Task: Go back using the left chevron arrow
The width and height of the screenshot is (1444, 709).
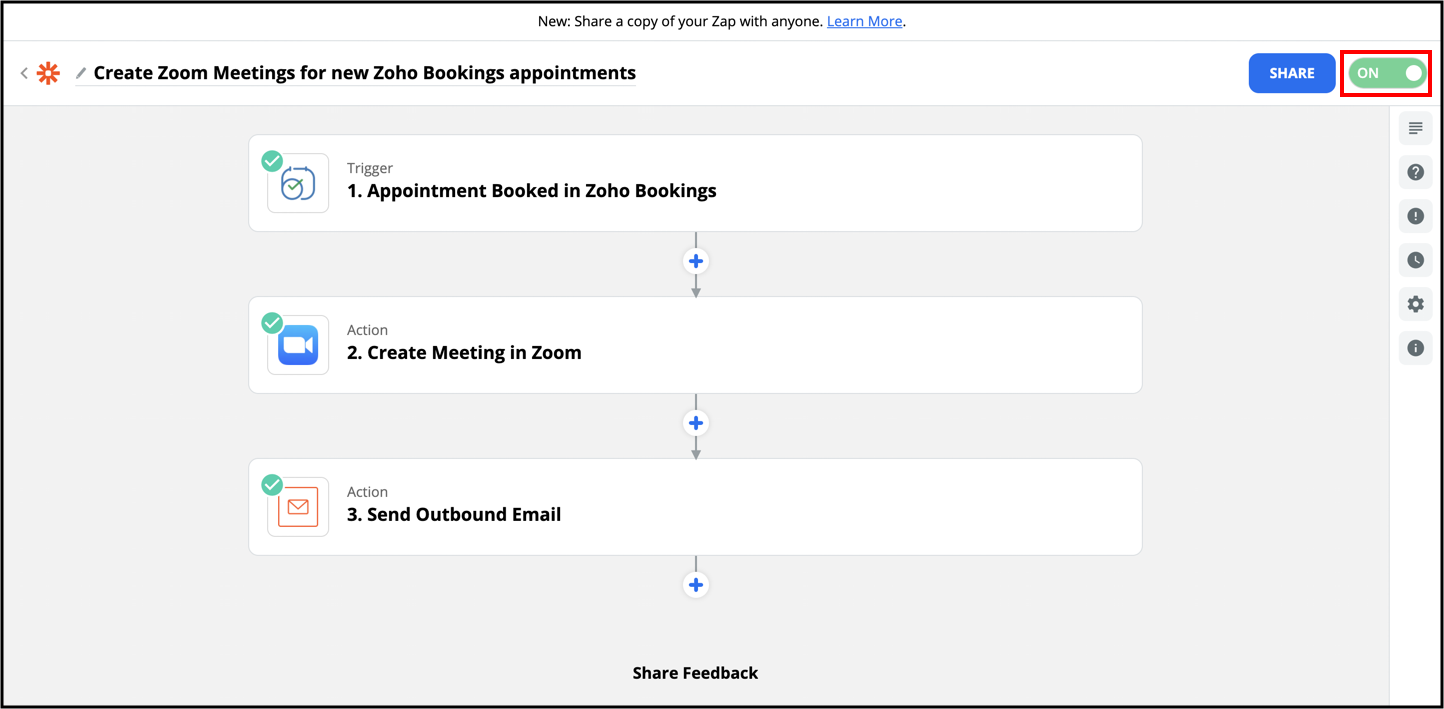Action: pos(24,73)
